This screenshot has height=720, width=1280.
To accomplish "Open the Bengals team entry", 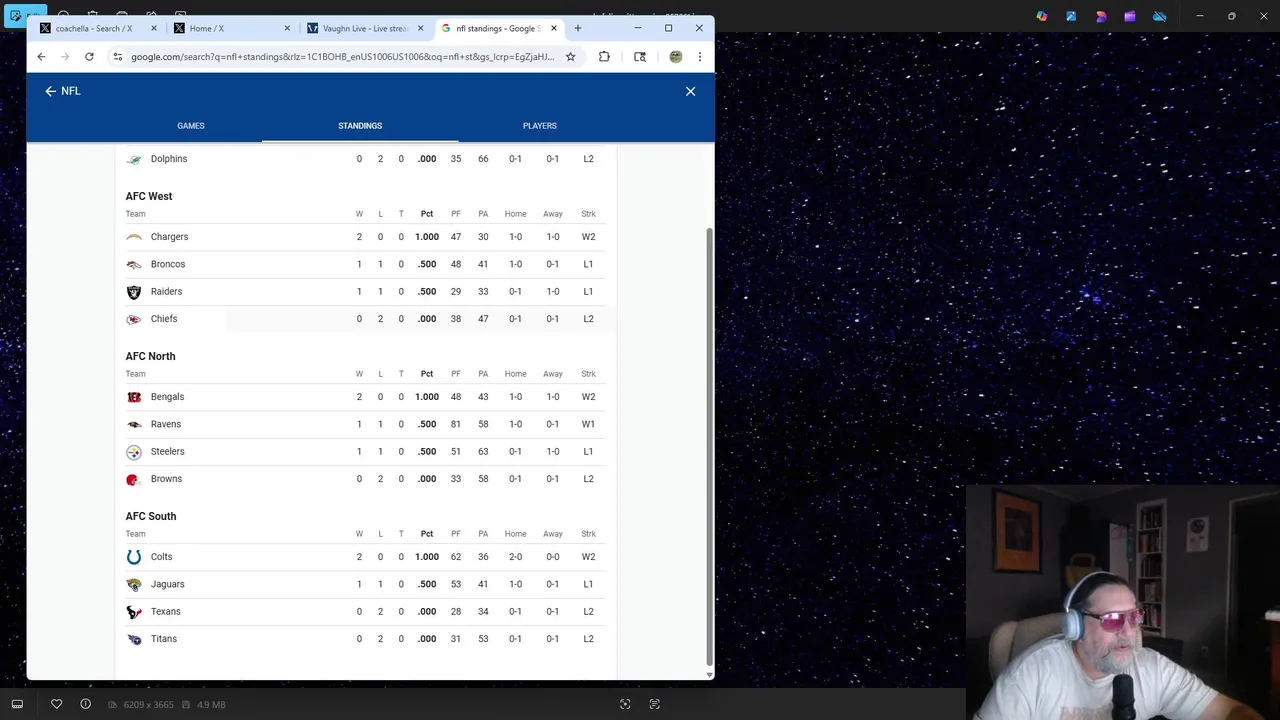I will 167,397.
